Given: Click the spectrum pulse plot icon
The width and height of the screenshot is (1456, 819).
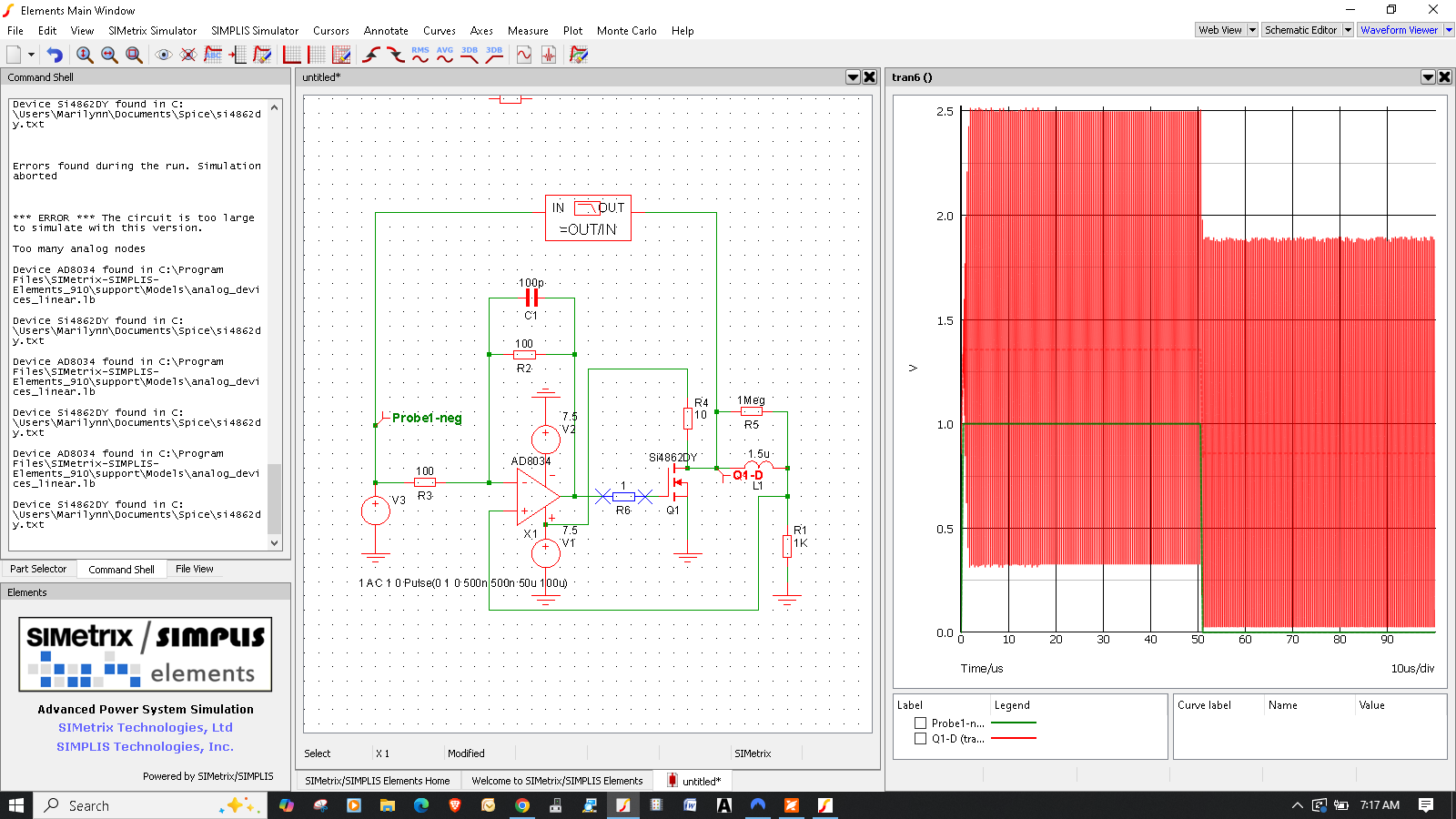Looking at the screenshot, I should (x=549, y=55).
